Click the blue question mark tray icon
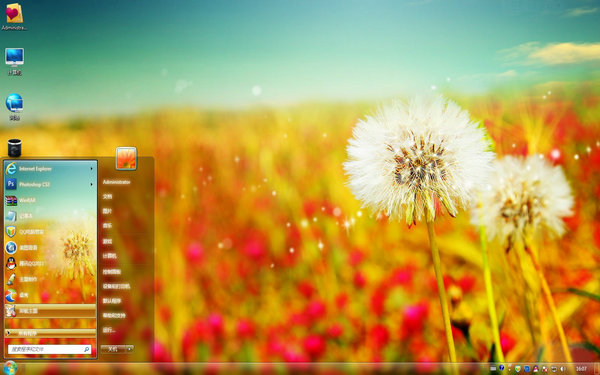Screen dimensions: 600x375 coord(502,368)
